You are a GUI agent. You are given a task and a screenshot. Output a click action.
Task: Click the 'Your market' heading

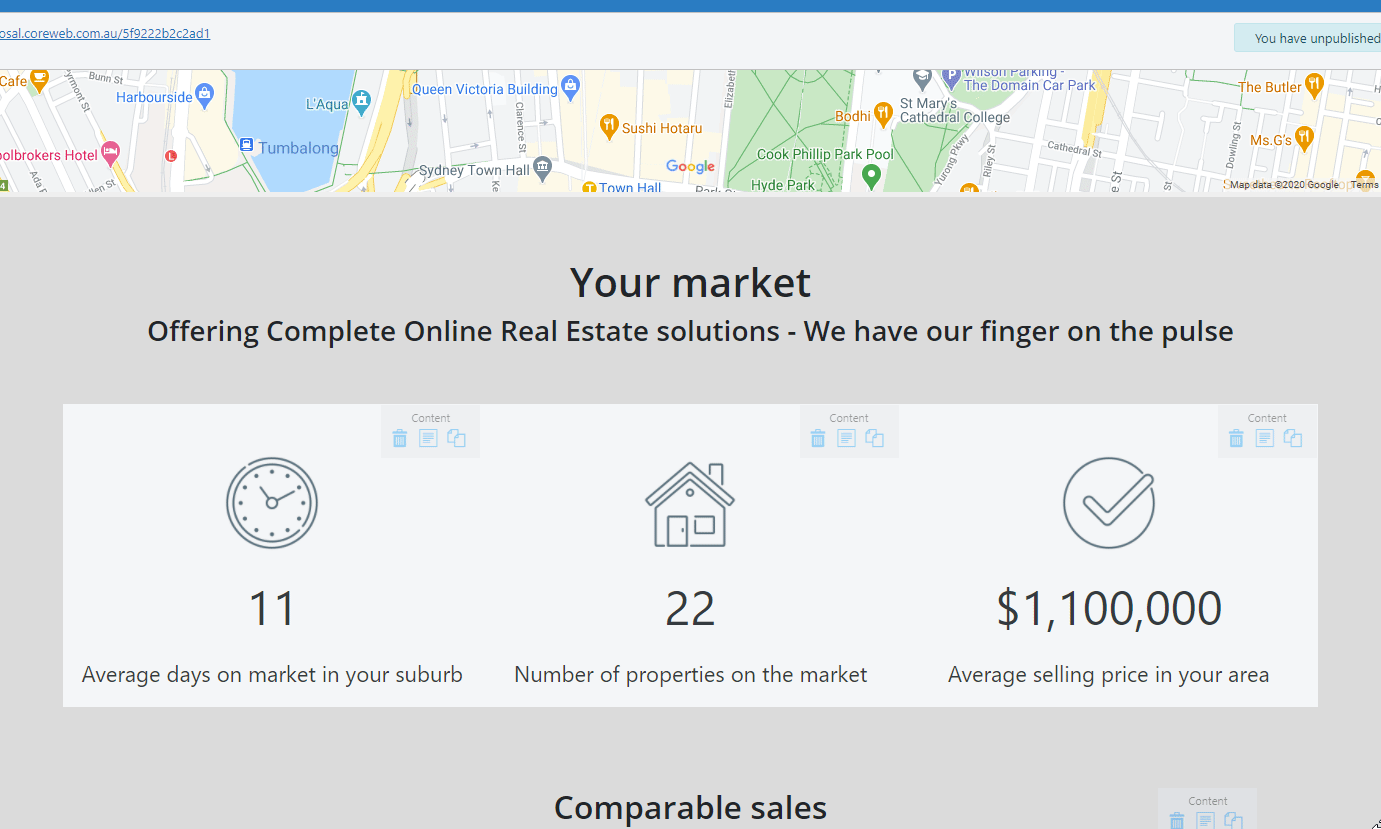coord(690,283)
